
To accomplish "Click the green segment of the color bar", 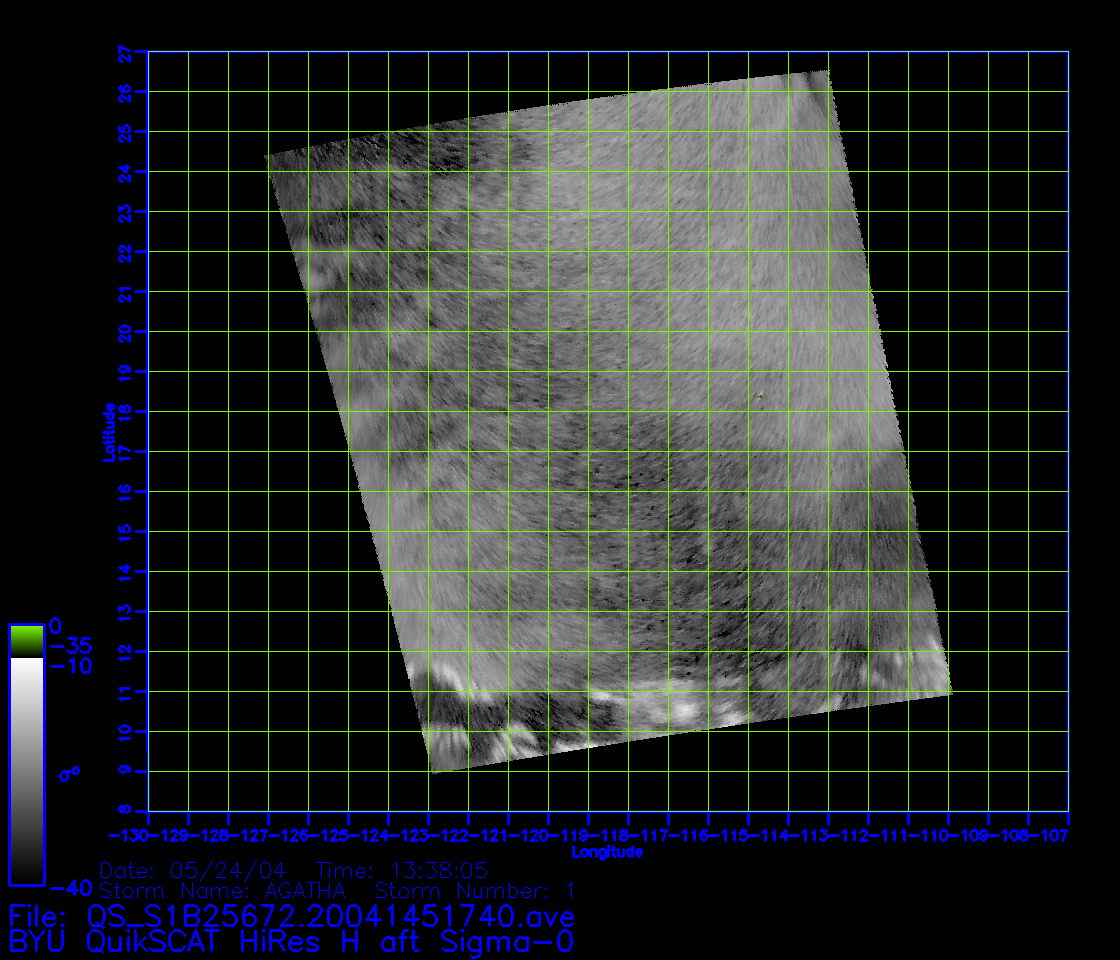I will point(26,641).
